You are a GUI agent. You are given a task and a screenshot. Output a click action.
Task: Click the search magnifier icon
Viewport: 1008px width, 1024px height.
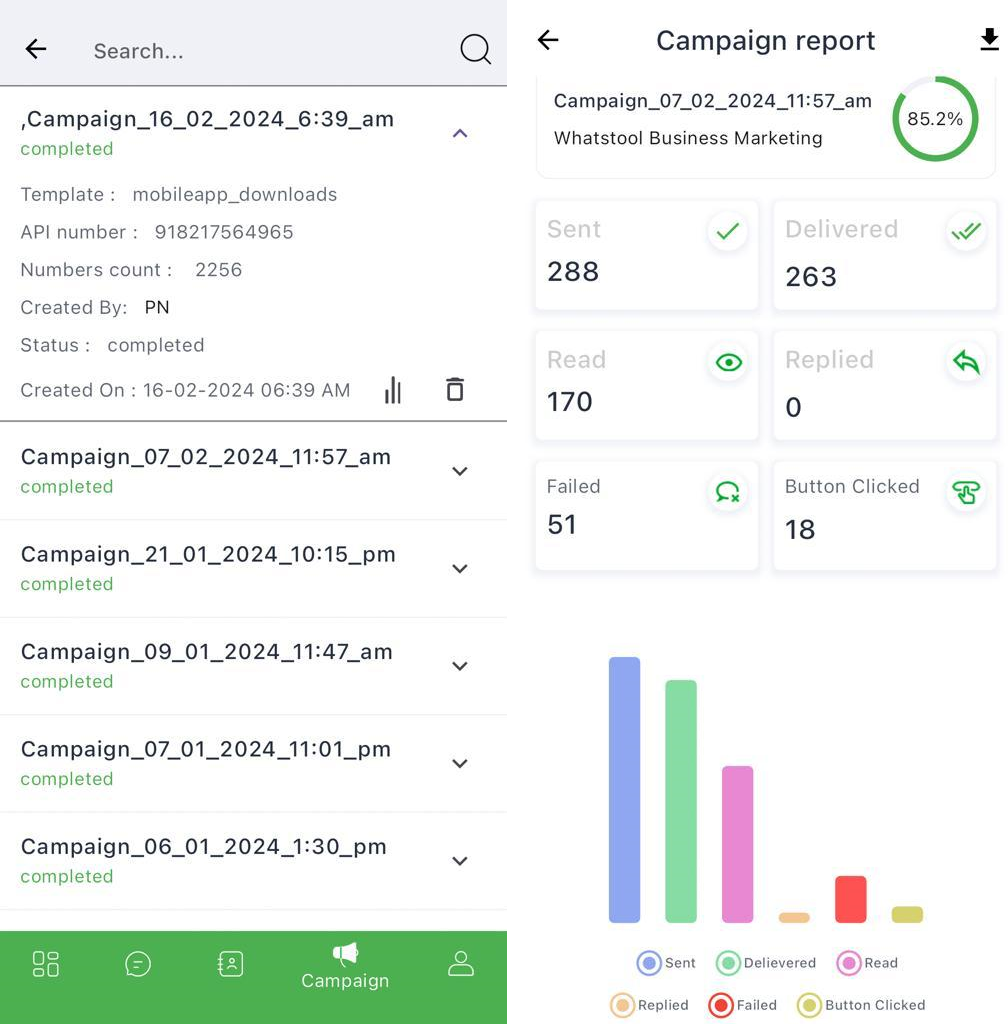475,49
